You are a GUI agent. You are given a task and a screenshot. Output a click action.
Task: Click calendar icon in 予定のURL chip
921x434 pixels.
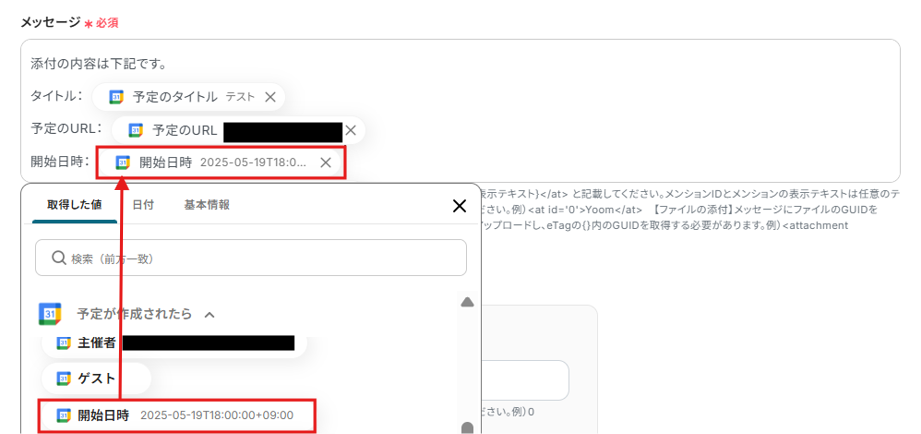(x=136, y=130)
